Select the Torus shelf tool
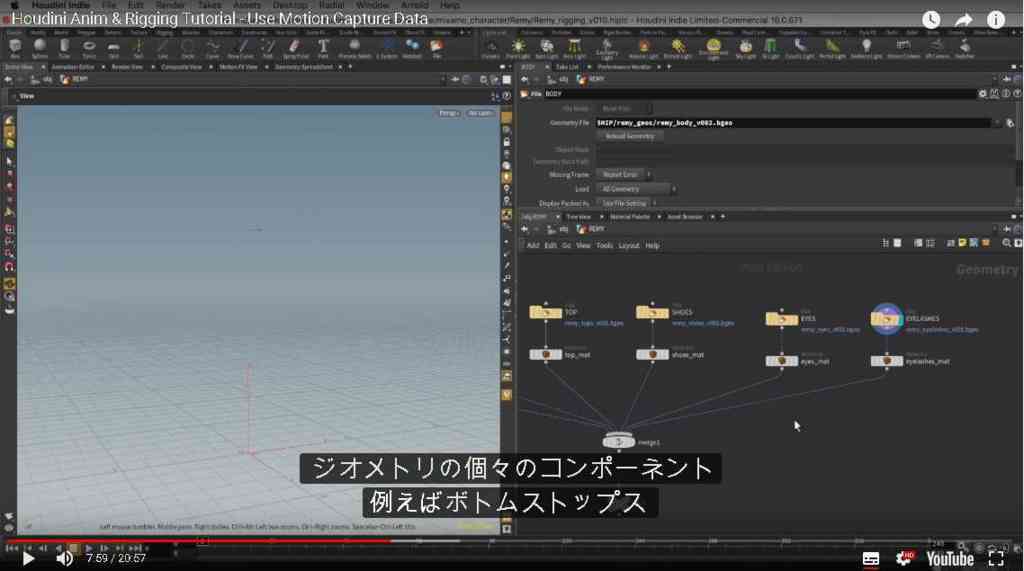1024x571 pixels. point(89,47)
